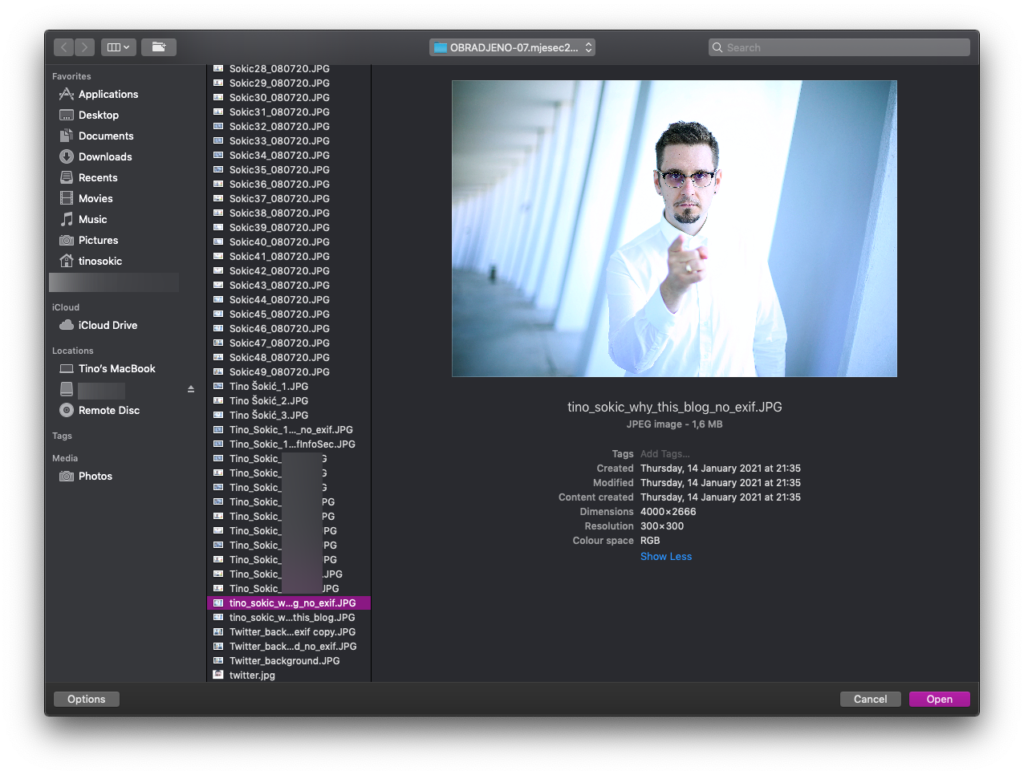Open Applications in the Favorites sidebar
This screenshot has height=775, width=1024.
(x=108, y=94)
